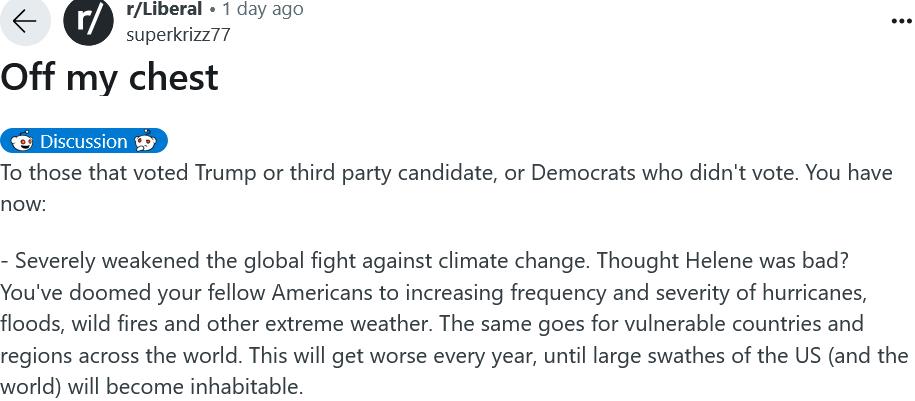Screen dimensions: 915x401
Task: Click the right Snoo emoji in the flair
Action: 145,141
